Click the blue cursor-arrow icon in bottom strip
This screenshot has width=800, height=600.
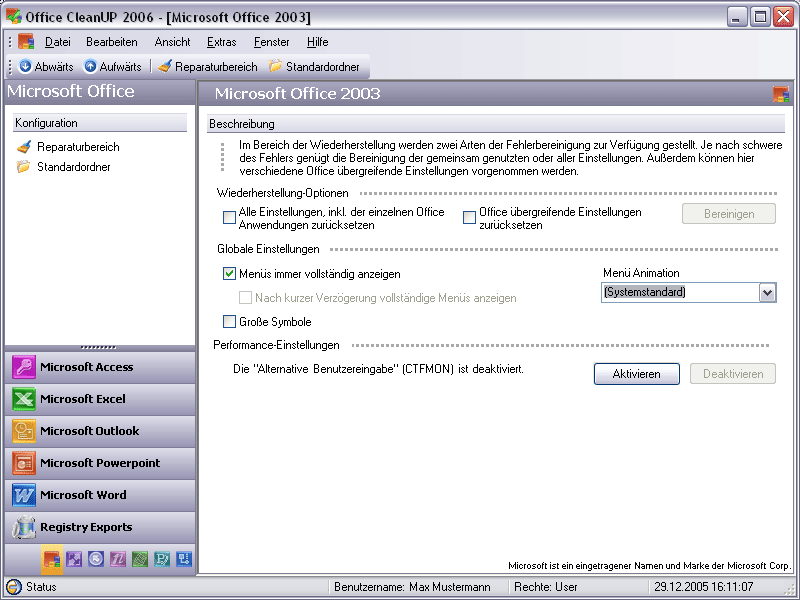(x=96, y=559)
